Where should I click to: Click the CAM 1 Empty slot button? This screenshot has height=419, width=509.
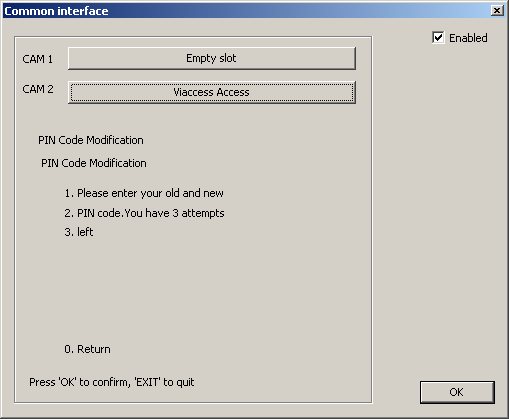pos(212,58)
